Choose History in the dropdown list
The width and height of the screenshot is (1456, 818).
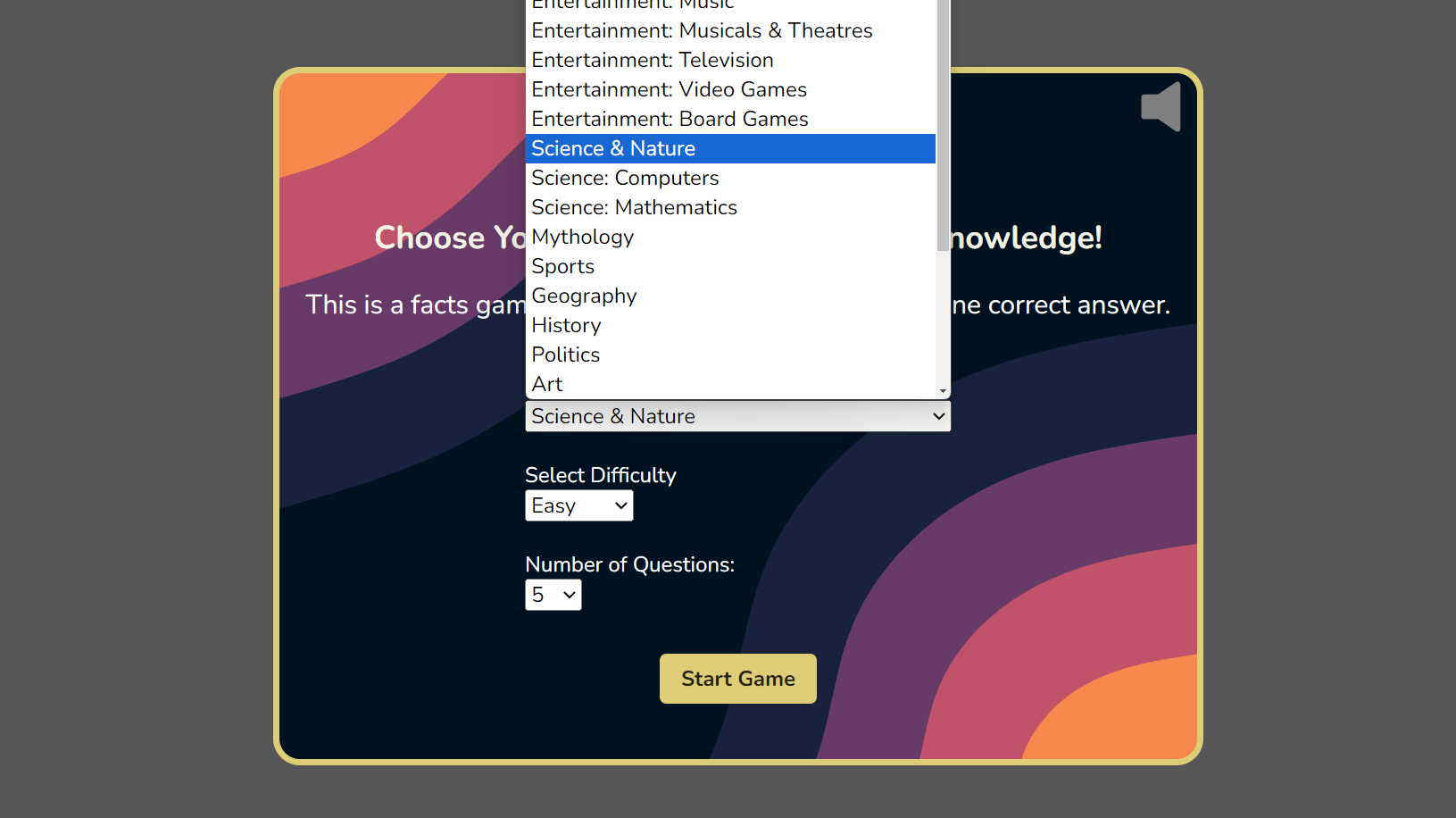coord(566,325)
